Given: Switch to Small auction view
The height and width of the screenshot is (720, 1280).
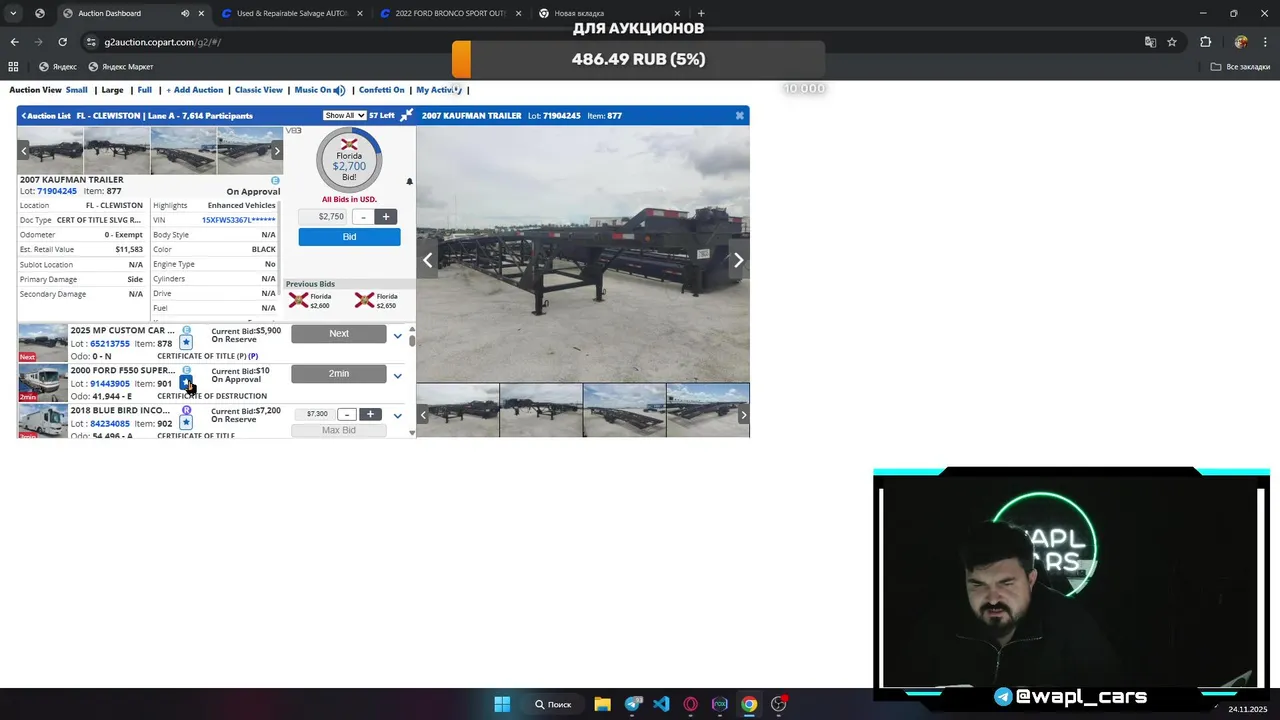Looking at the screenshot, I should 77,90.
